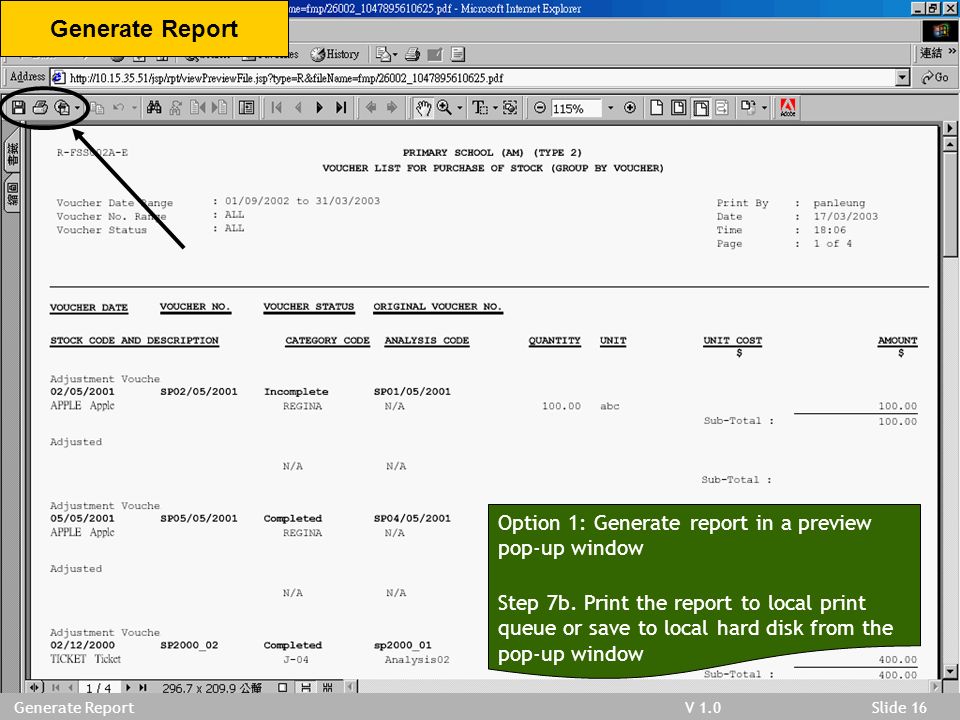The width and height of the screenshot is (960, 720).
Task: Open rotate view dropdown arrow
Action: pyautogui.click(x=764, y=108)
